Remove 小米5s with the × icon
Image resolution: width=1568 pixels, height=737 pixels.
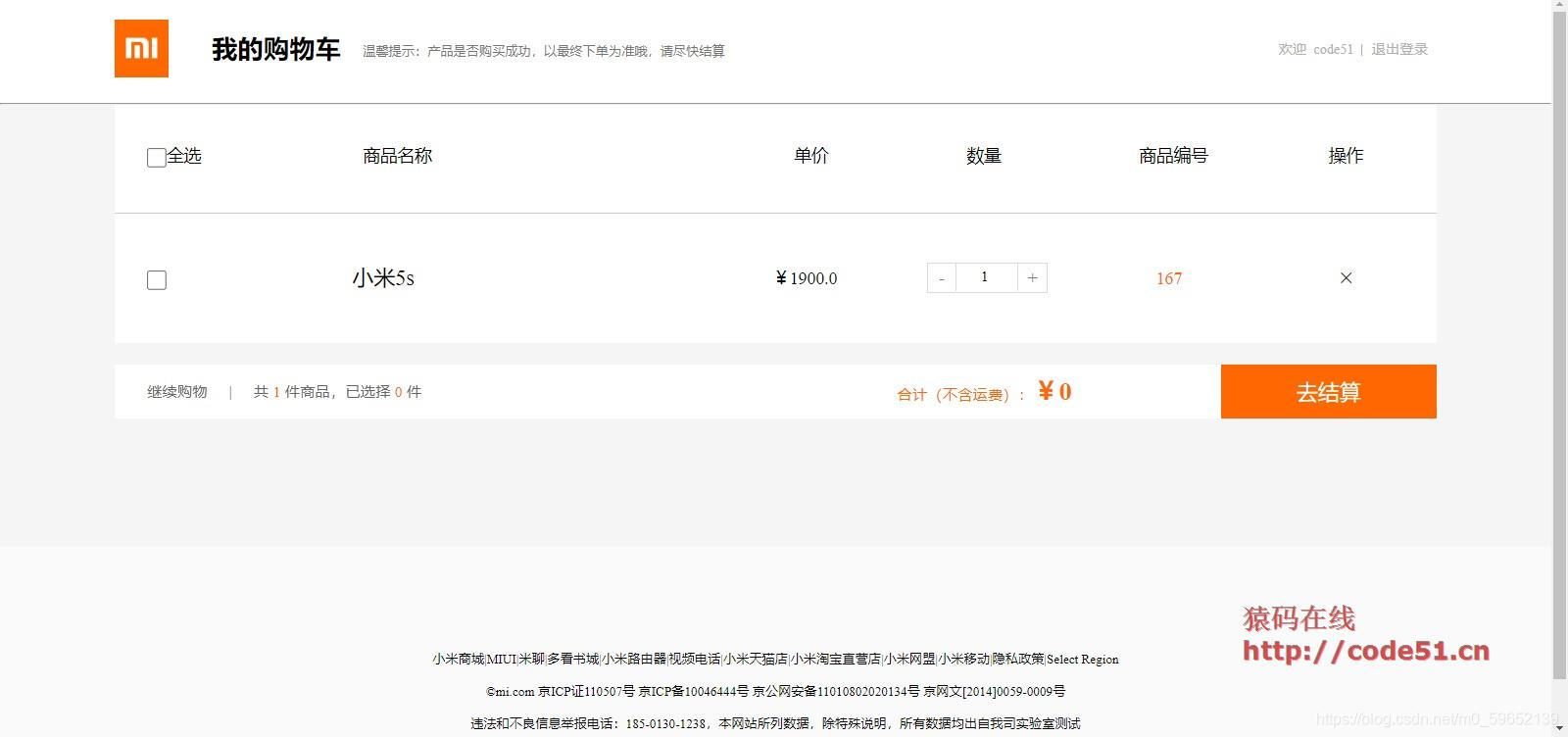pyautogui.click(x=1346, y=278)
